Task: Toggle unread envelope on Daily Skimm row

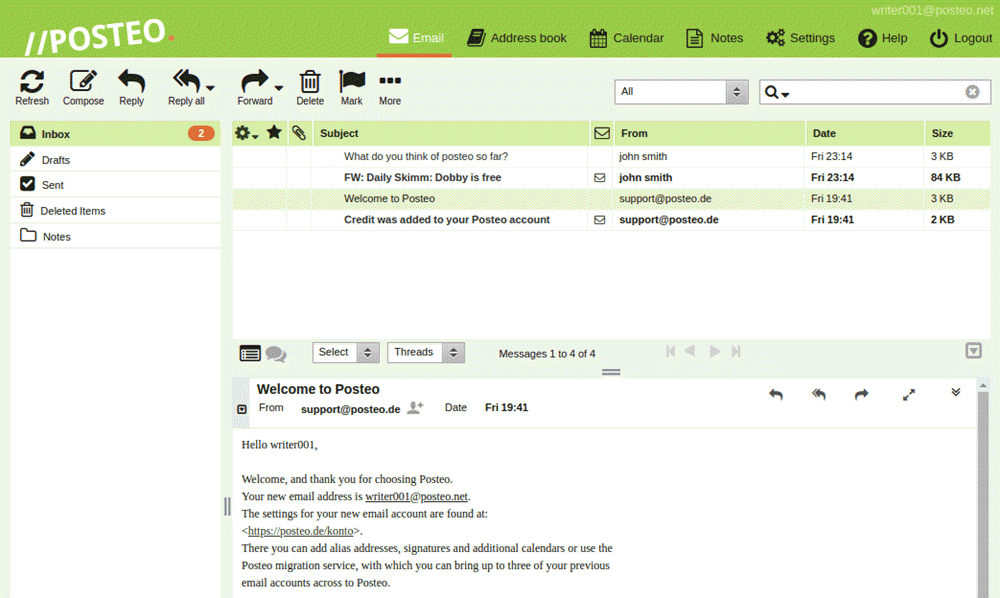Action: click(x=599, y=177)
